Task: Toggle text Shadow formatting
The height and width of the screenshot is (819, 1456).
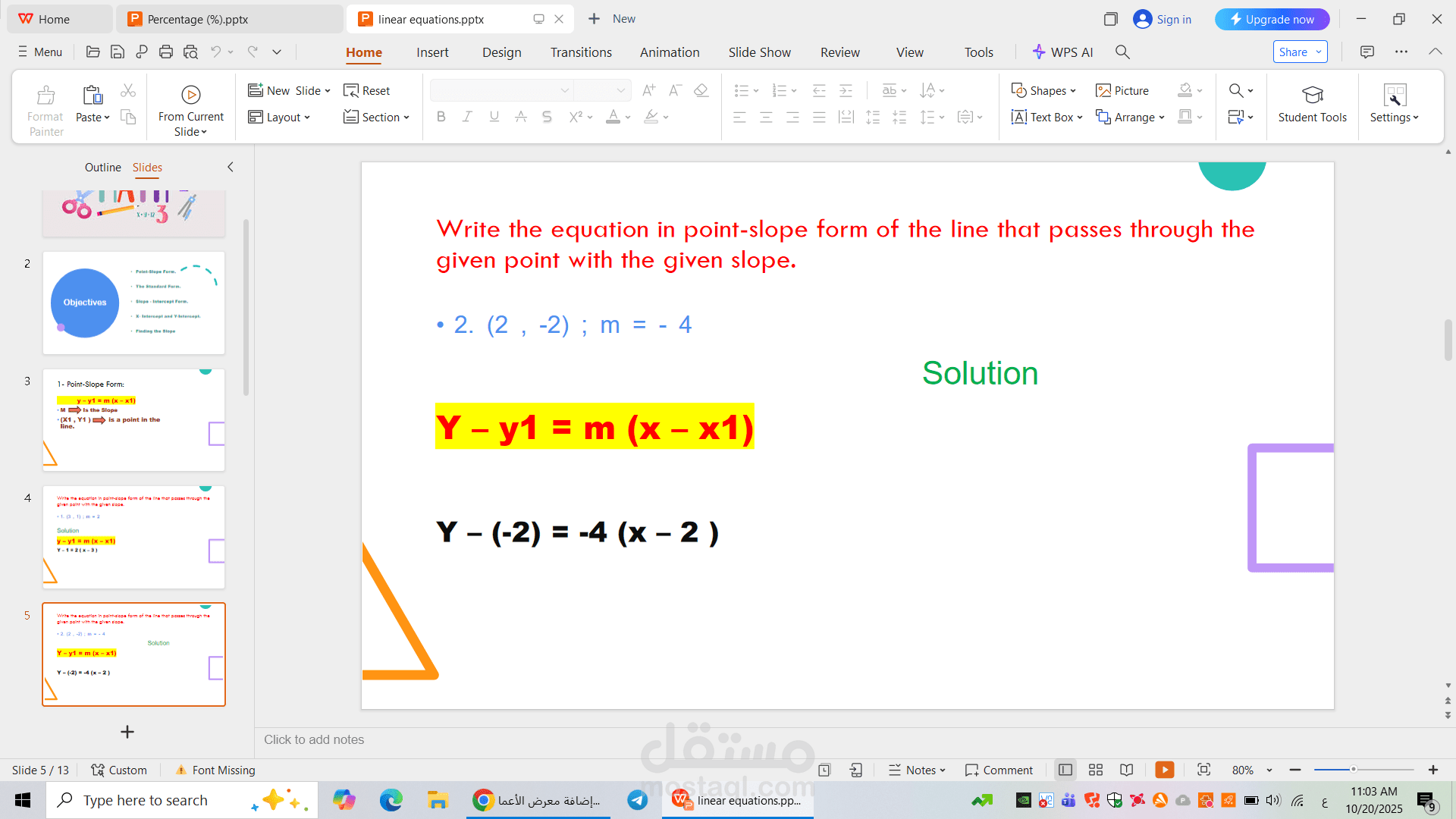Action: [x=547, y=117]
